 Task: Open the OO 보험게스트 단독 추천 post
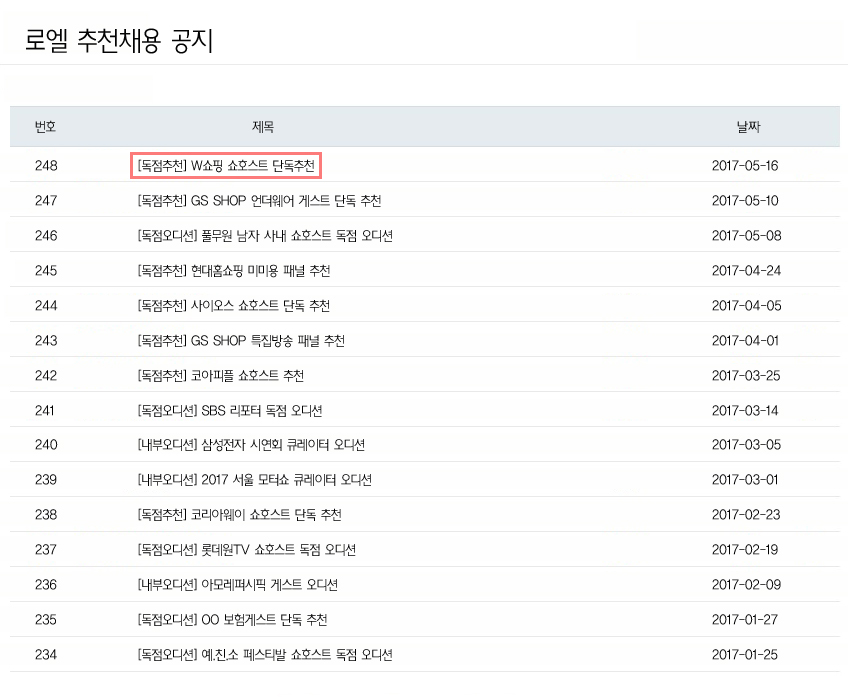pos(233,620)
